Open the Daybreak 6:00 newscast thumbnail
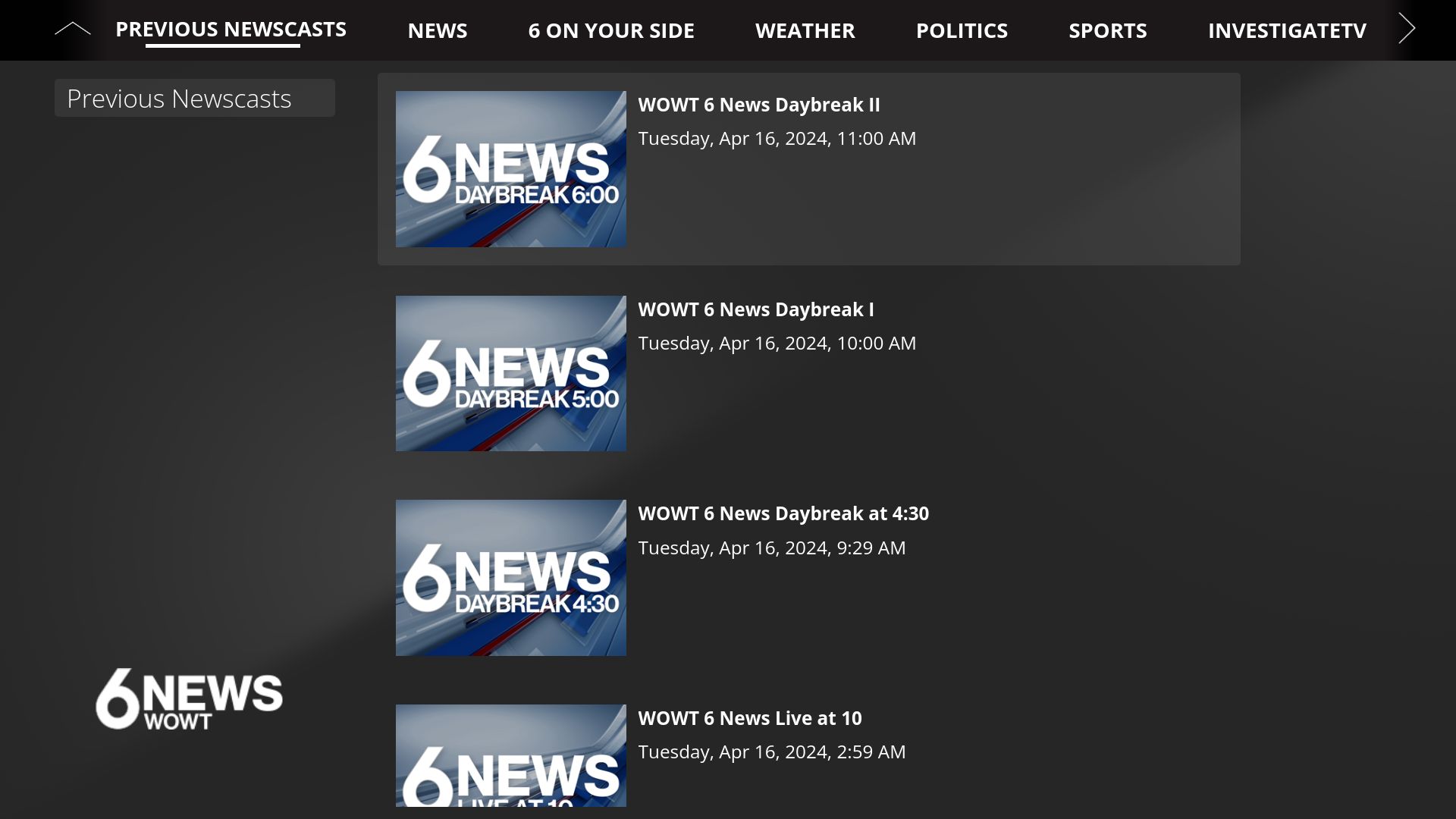 (510, 168)
